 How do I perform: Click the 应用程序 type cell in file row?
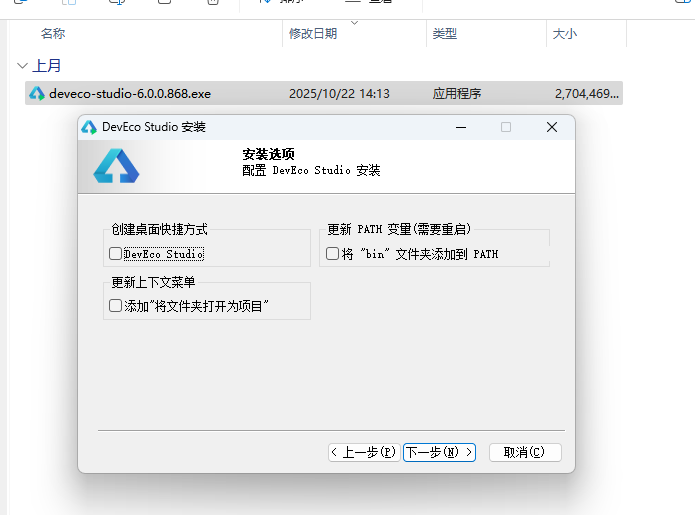point(457,94)
